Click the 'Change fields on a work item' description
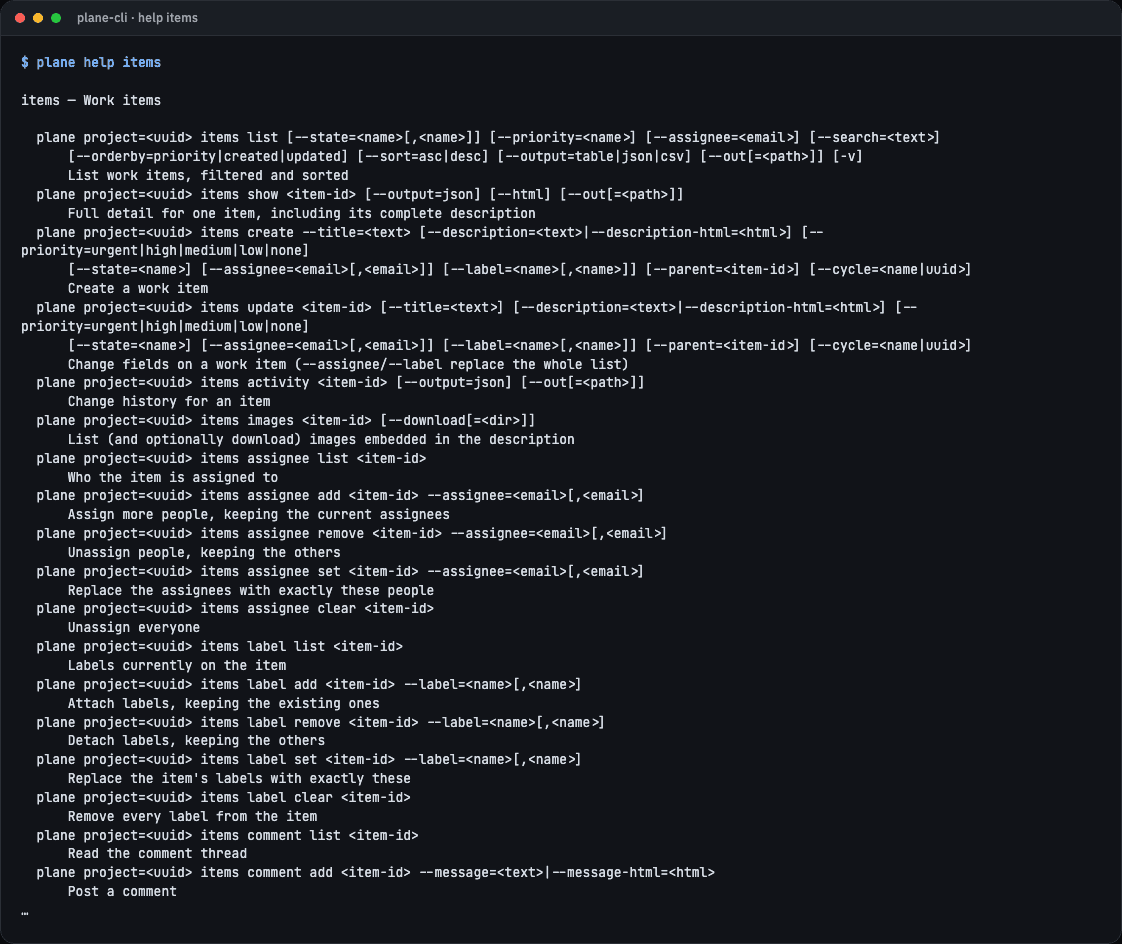1122x944 pixels. coord(348,364)
